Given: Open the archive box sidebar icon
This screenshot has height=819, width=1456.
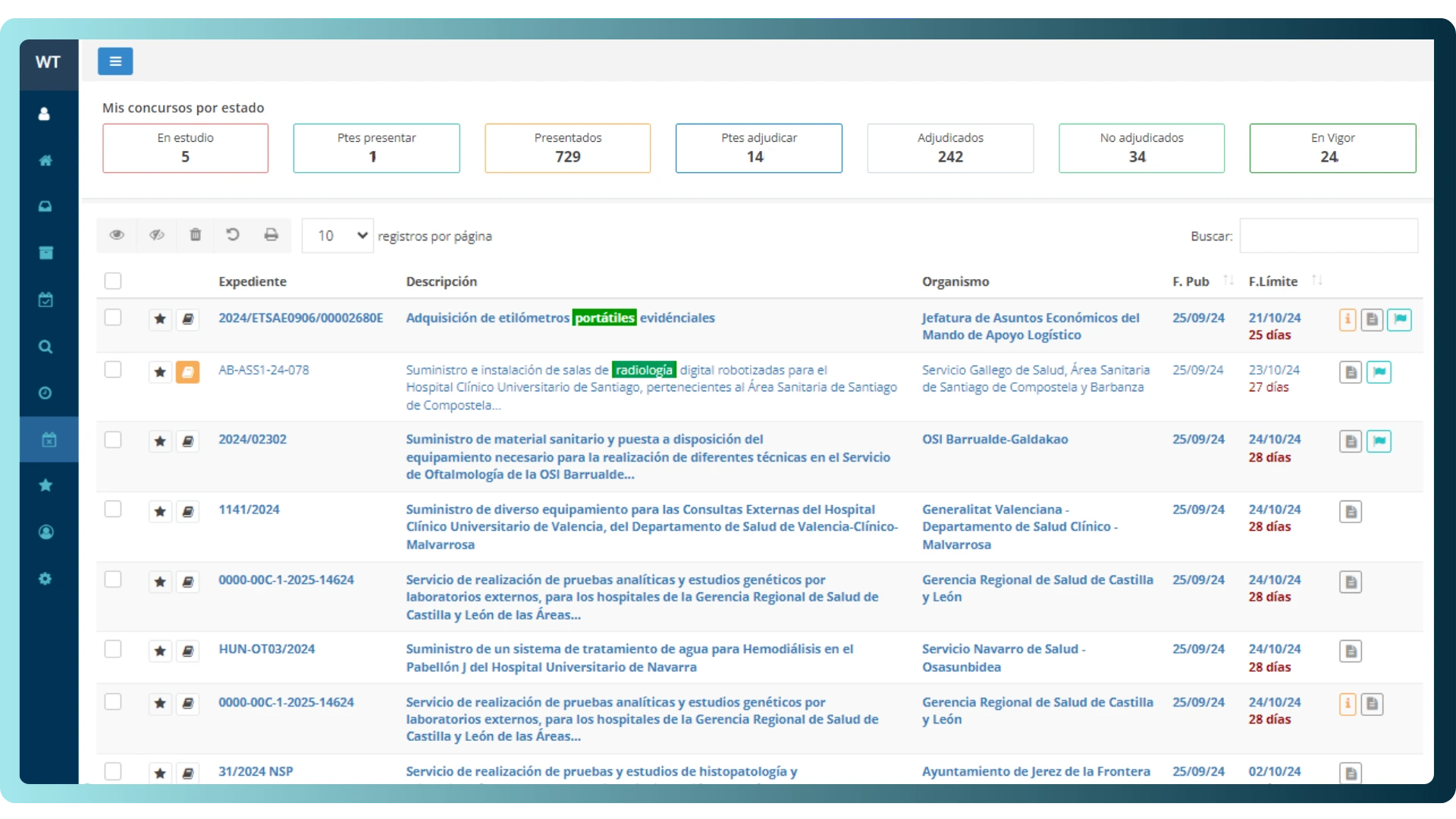Looking at the screenshot, I should pos(45,253).
